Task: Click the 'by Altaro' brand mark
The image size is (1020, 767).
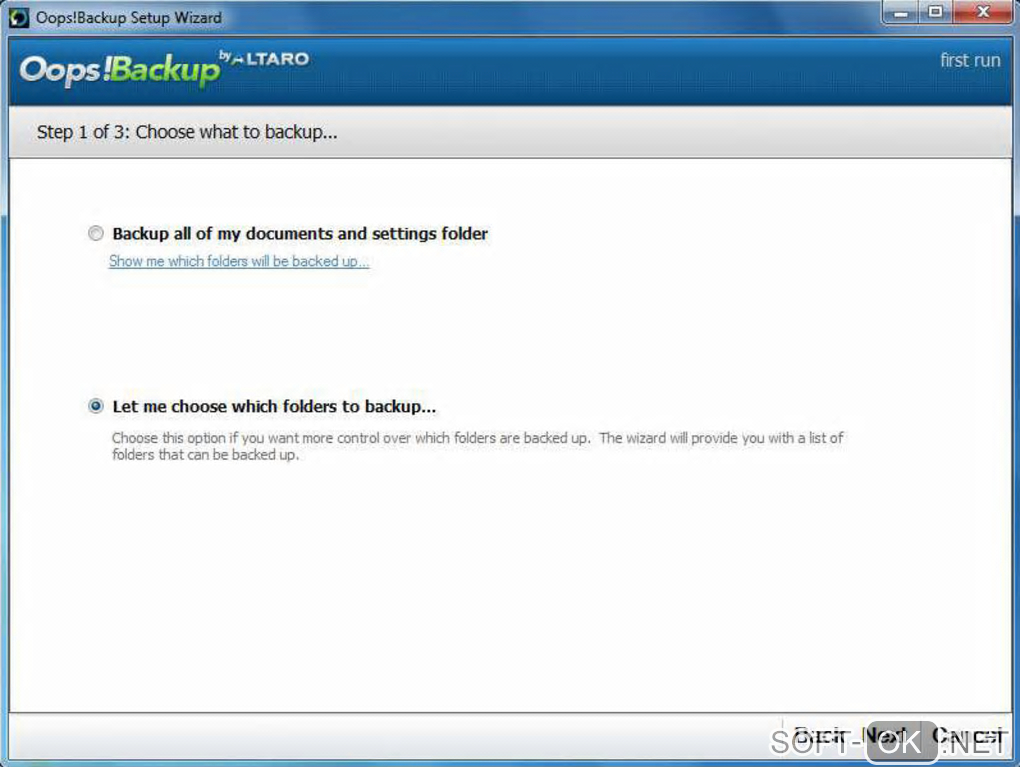Action: pyautogui.click(x=264, y=59)
